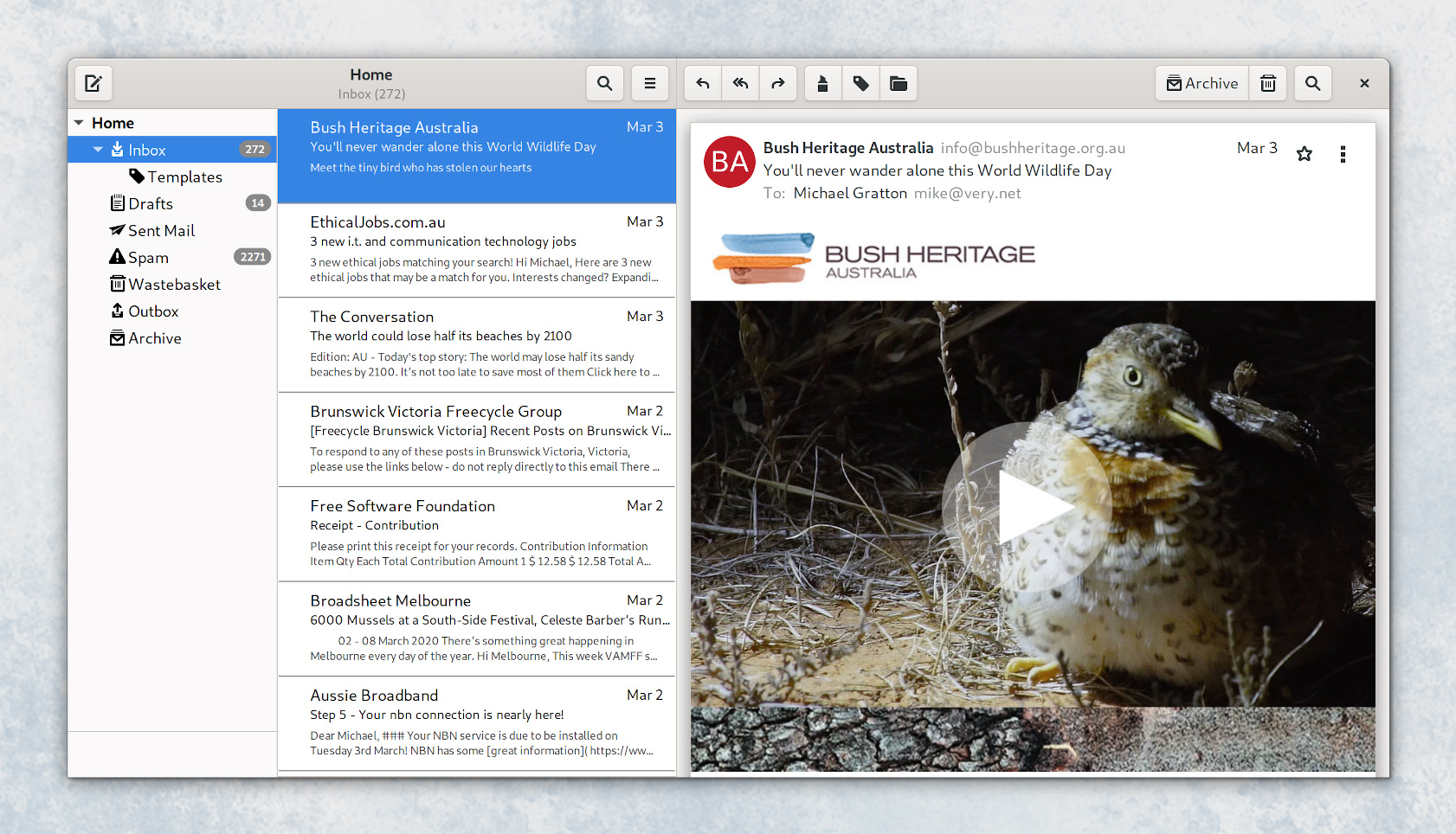Click the compose new message icon
This screenshot has height=834, width=1456.
(93, 83)
